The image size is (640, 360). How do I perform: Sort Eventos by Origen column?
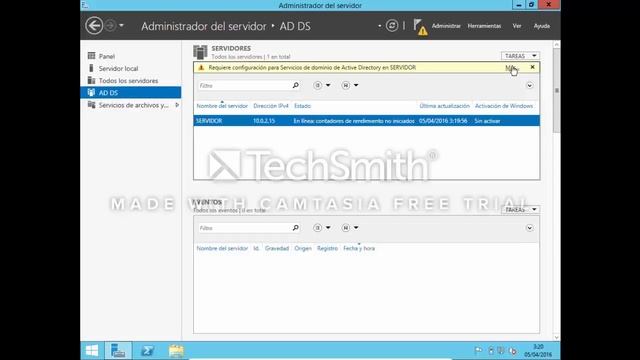point(303,248)
